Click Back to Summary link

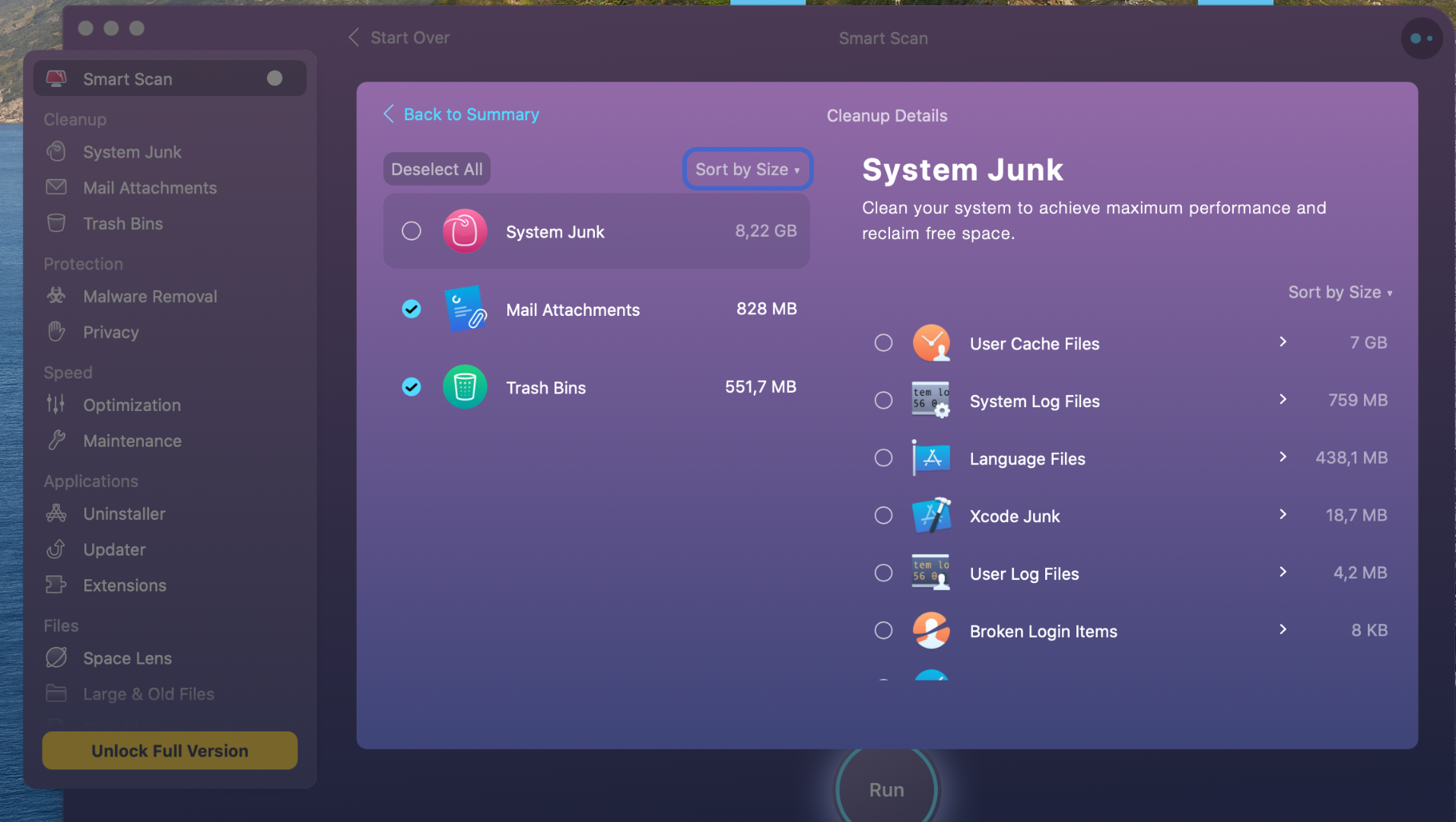(462, 114)
